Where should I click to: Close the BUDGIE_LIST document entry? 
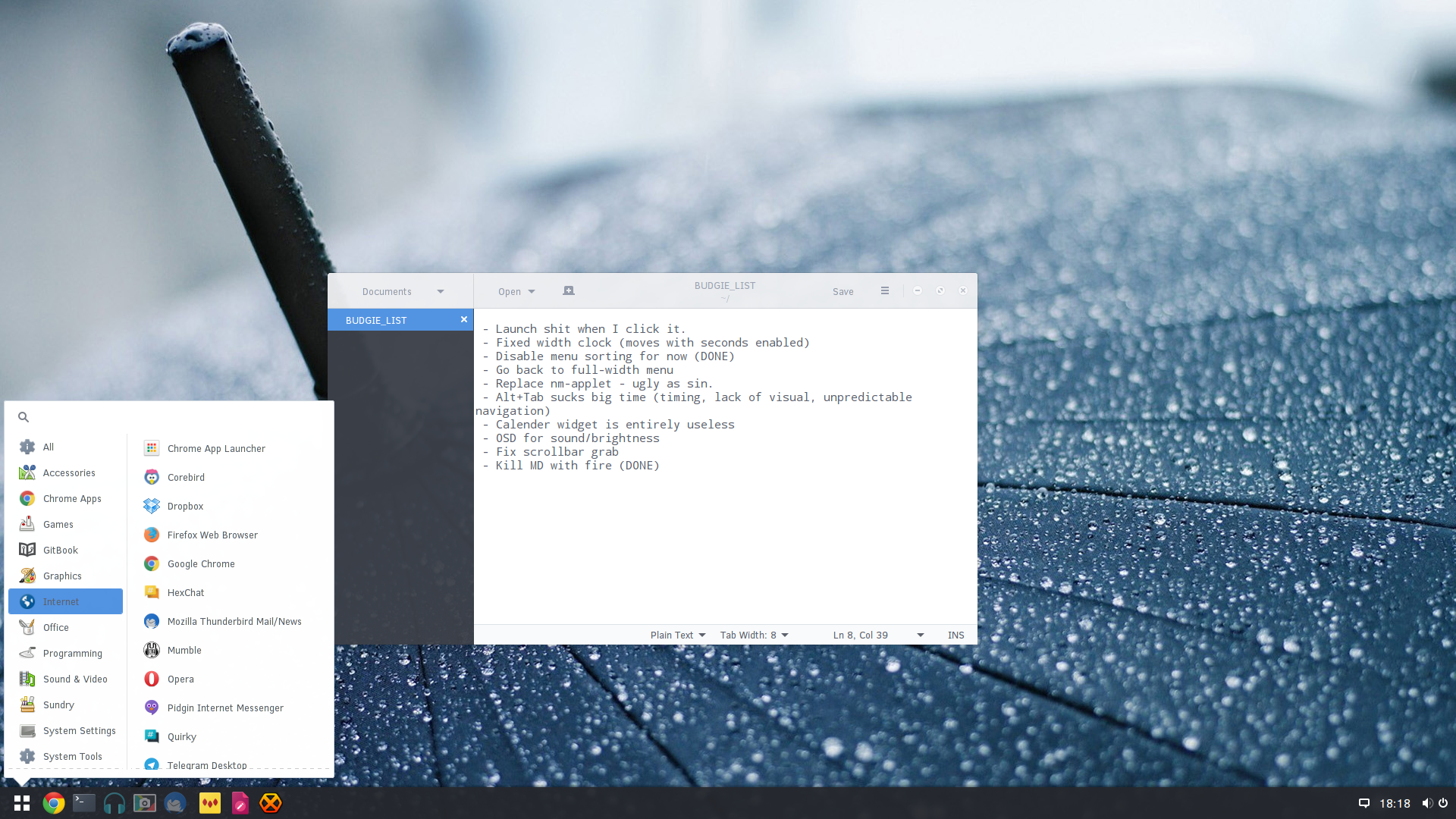point(464,320)
